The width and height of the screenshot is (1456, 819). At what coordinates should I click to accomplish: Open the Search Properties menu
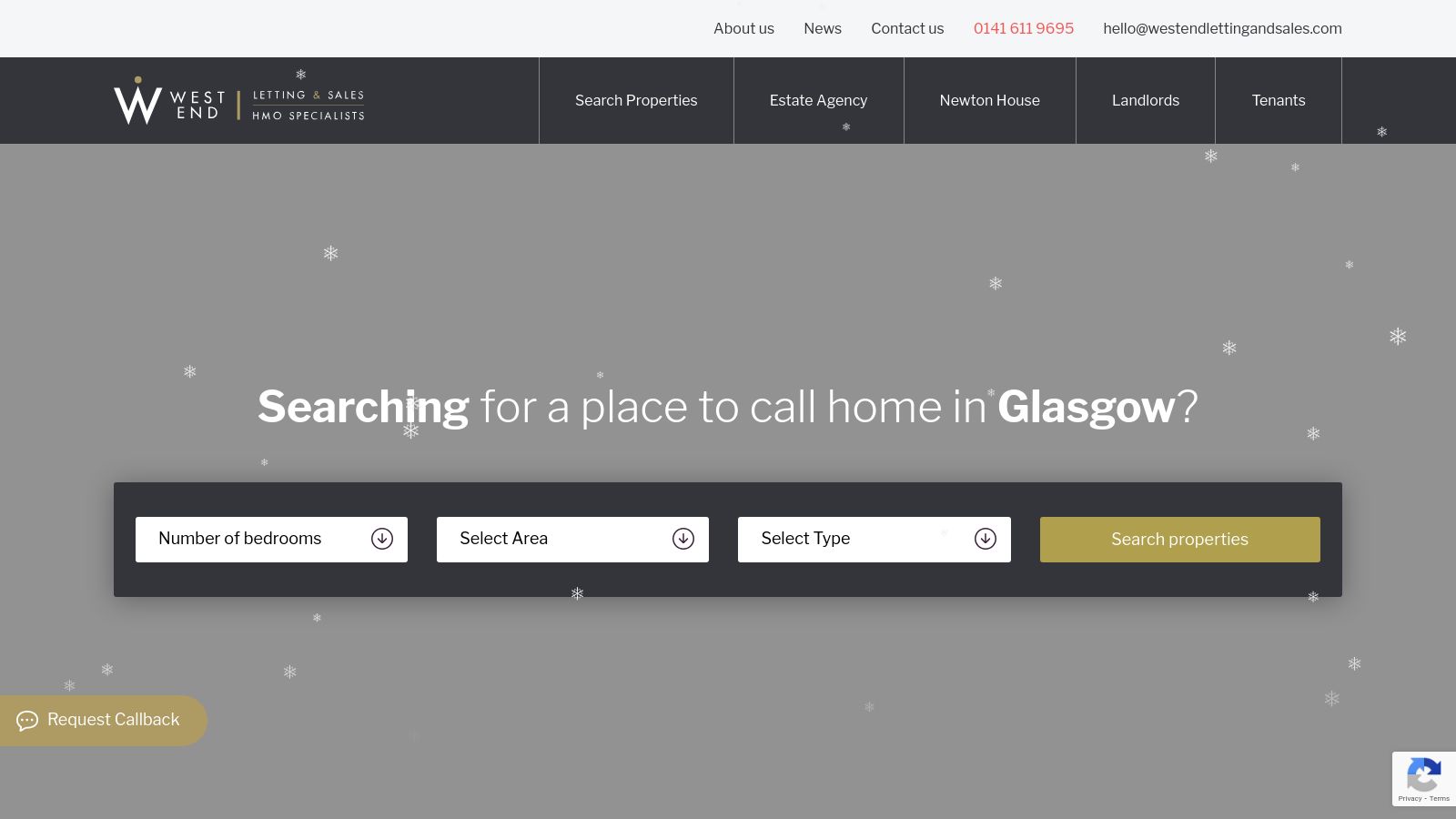pyautogui.click(x=636, y=100)
